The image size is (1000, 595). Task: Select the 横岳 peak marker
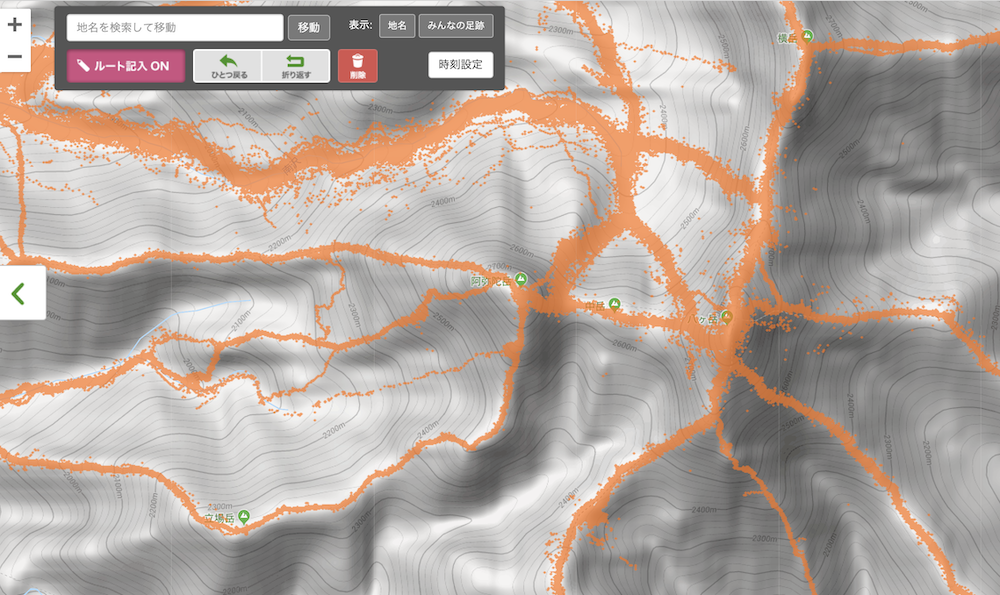pos(807,36)
